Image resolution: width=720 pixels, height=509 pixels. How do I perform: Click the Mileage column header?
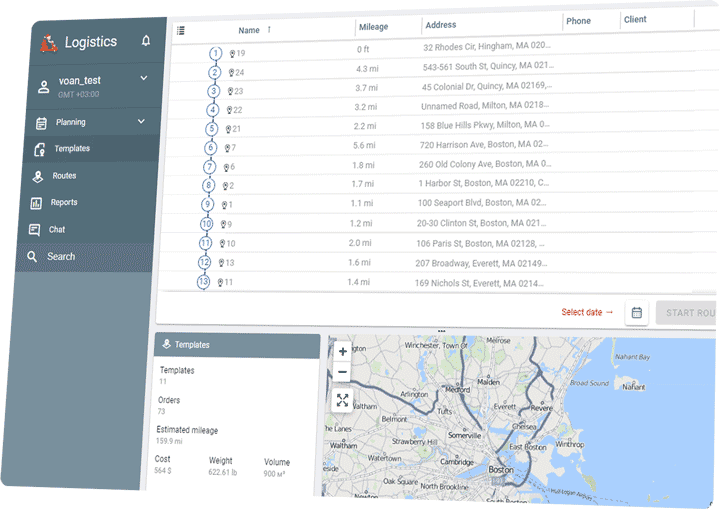[373, 27]
